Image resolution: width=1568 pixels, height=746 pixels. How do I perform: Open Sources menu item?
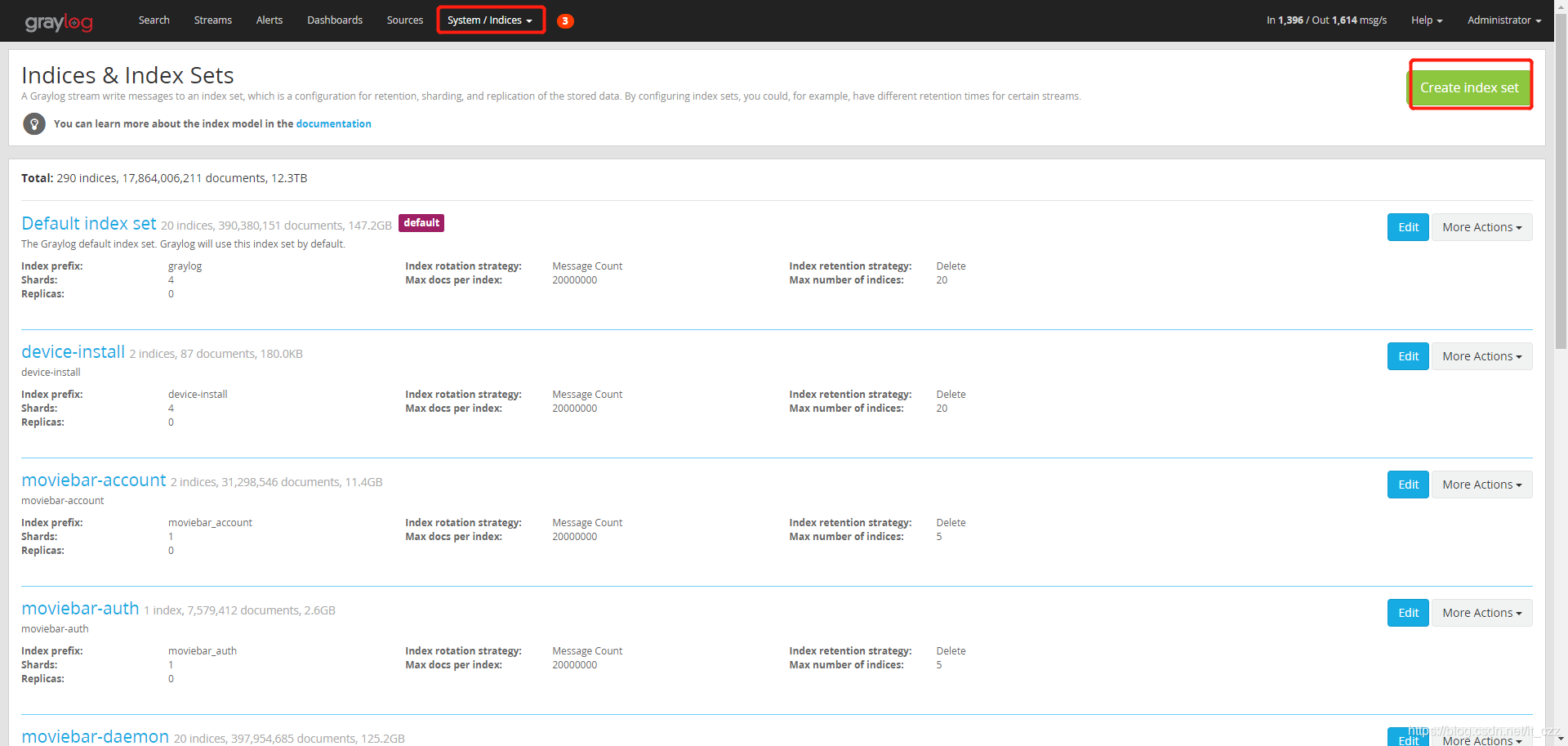tap(405, 20)
